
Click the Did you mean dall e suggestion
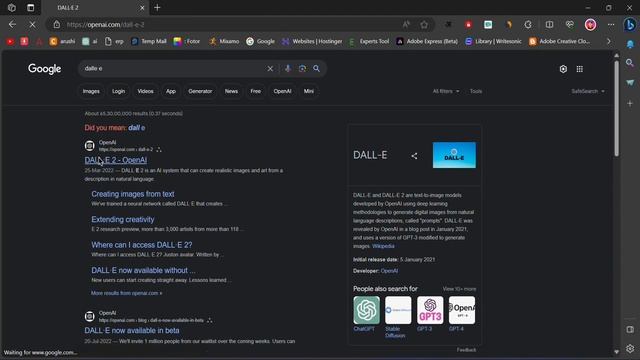click(x=136, y=128)
